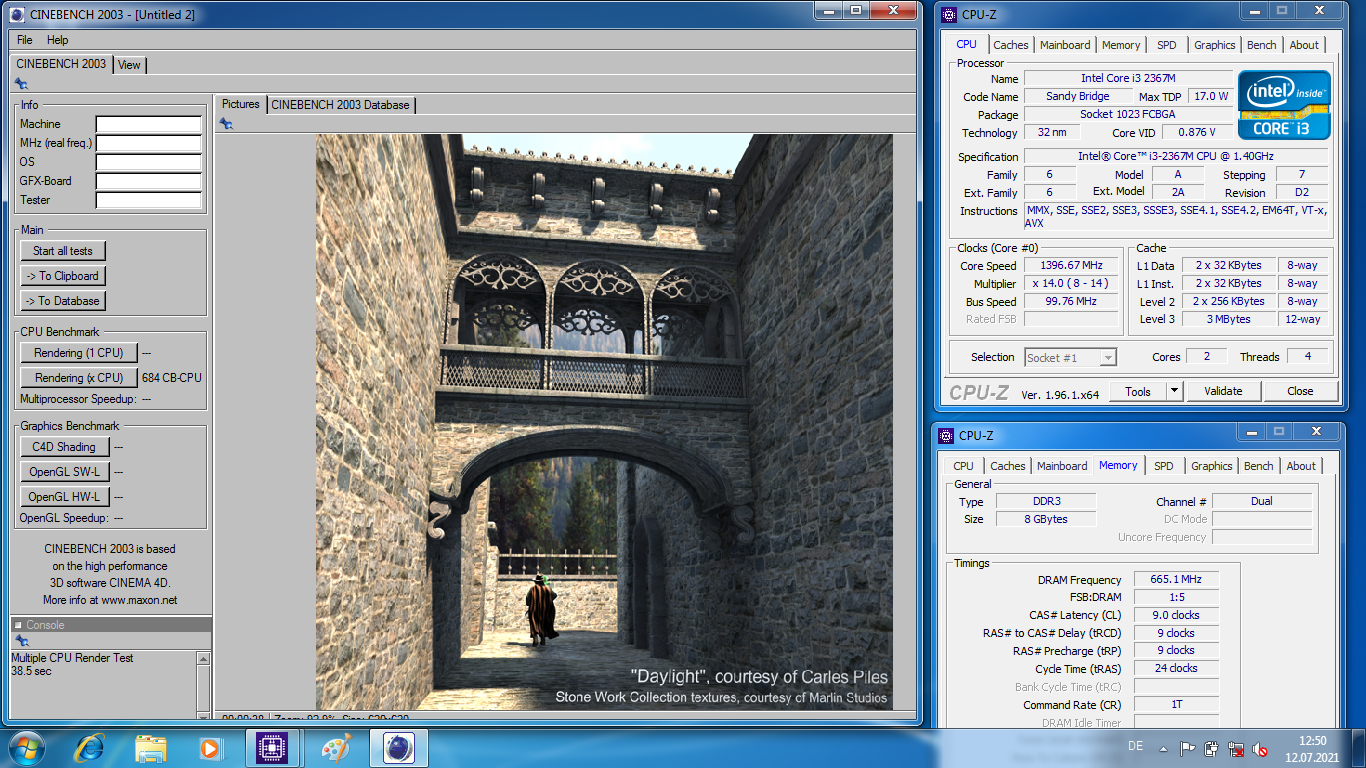Switch to CINEBENCH taskbar button
The width and height of the screenshot is (1366, 768).
tap(399, 747)
